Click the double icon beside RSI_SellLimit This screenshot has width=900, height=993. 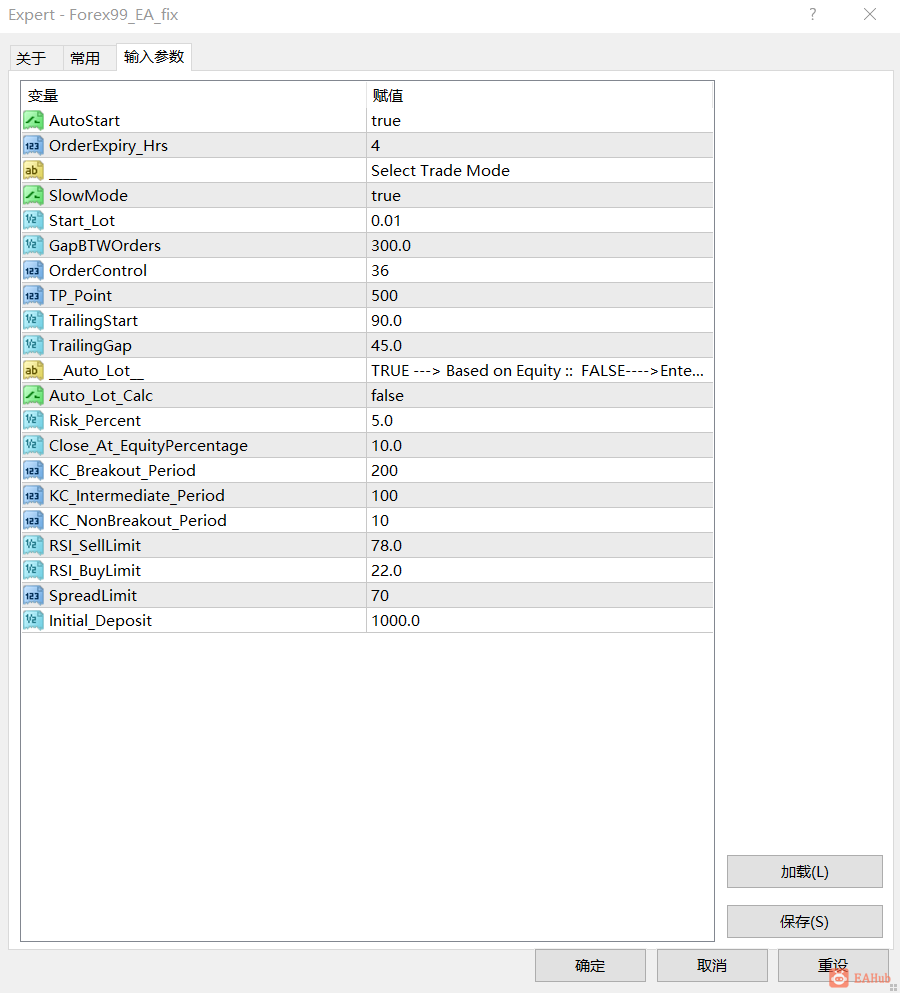pyautogui.click(x=33, y=546)
